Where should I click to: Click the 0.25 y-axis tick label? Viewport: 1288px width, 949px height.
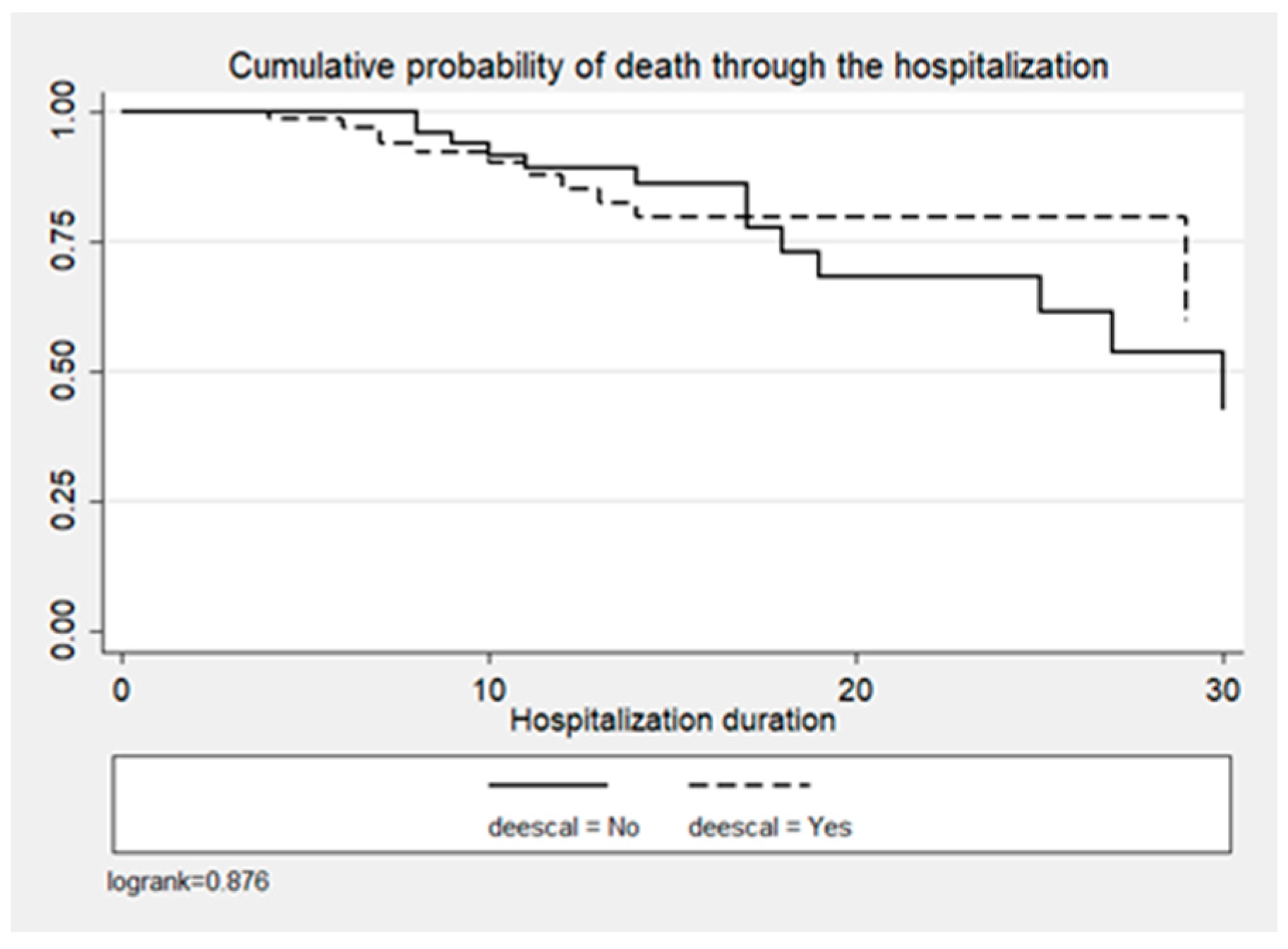click(x=65, y=501)
